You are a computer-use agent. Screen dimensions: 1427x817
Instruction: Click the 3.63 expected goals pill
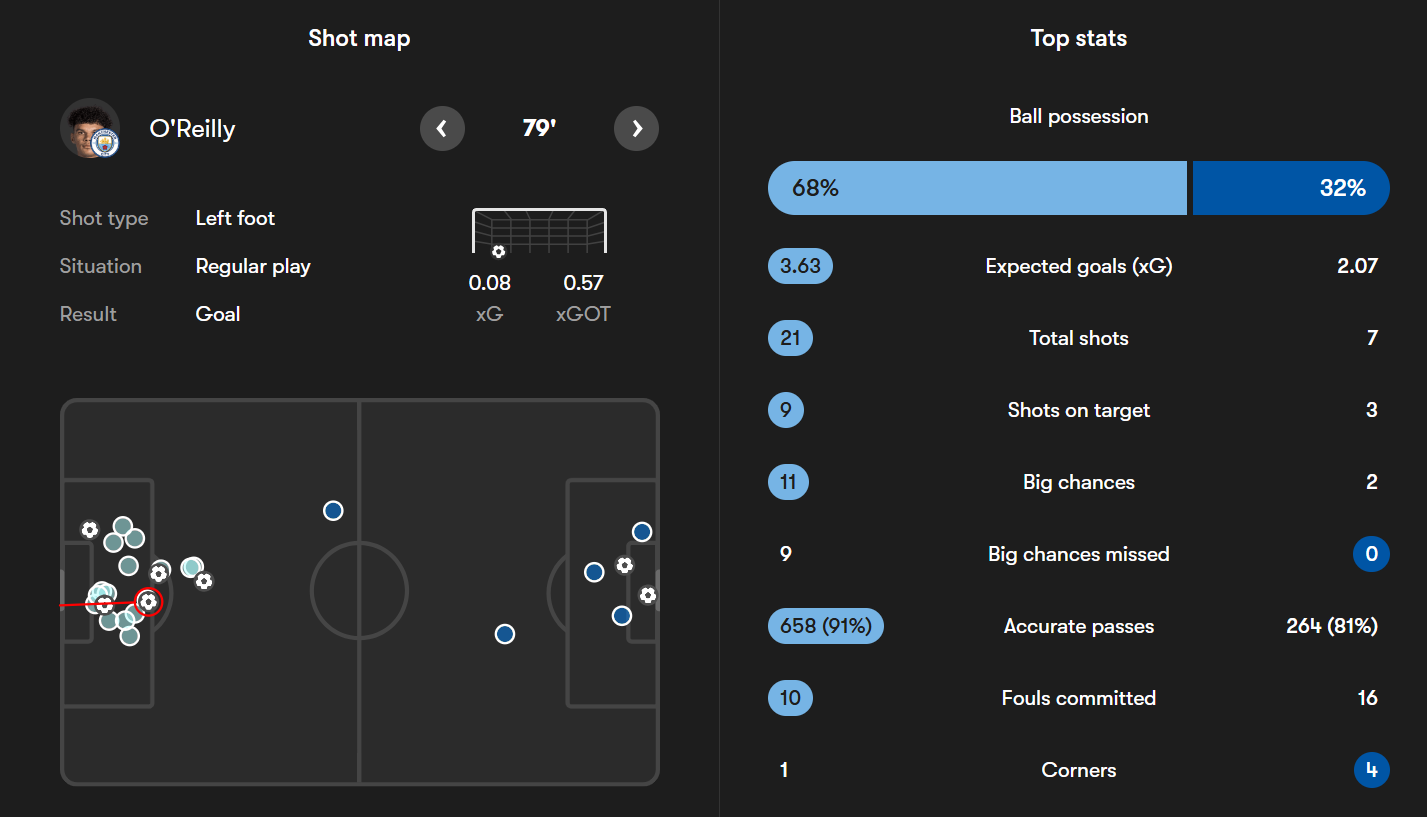(800, 266)
